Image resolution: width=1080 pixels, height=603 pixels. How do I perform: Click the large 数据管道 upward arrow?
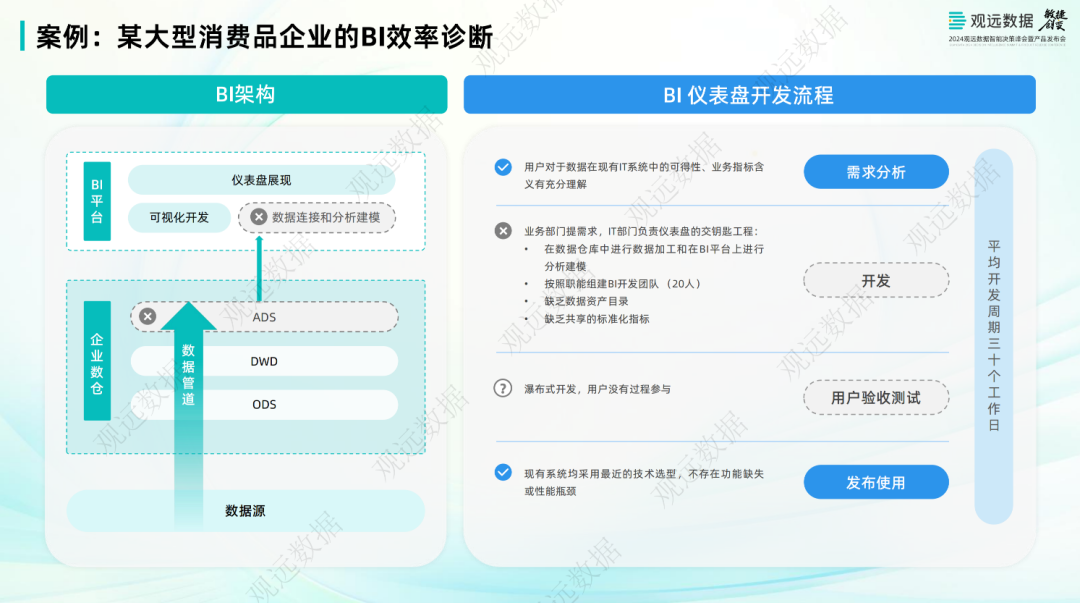click(187, 400)
